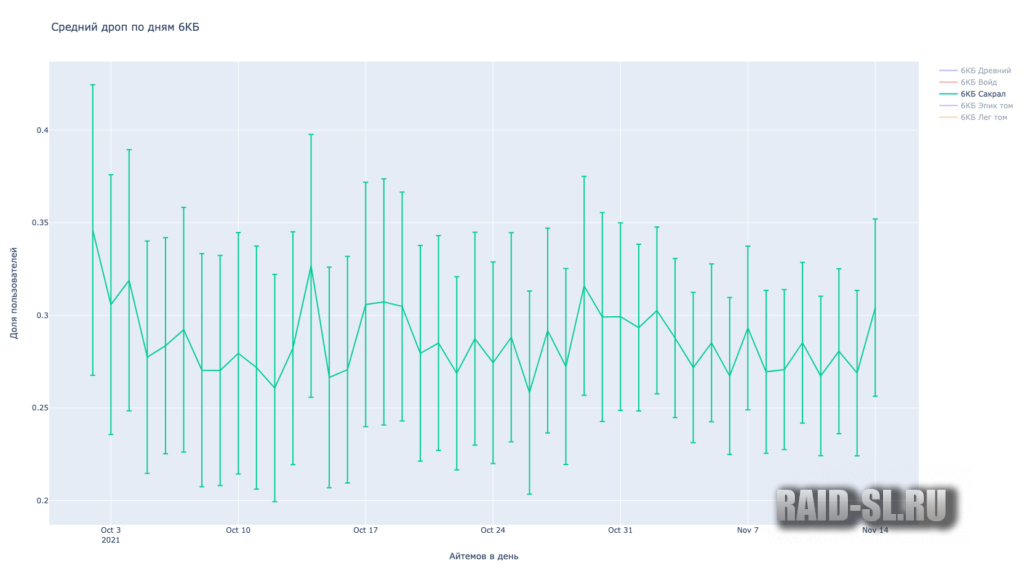This screenshot has height=574, width=1024.
Task: Hide the 6КБ Сакрал trace via legend
Action: pyautogui.click(x=981, y=94)
